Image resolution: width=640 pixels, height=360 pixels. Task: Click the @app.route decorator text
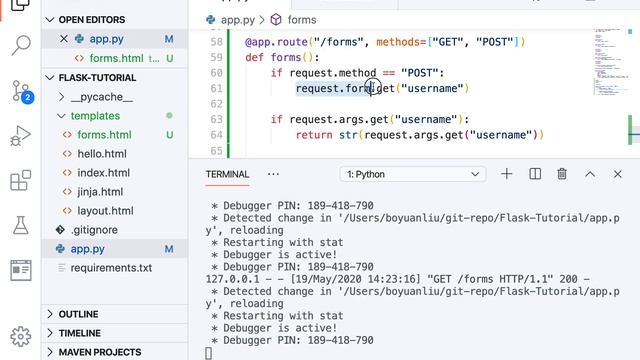pos(276,42)
